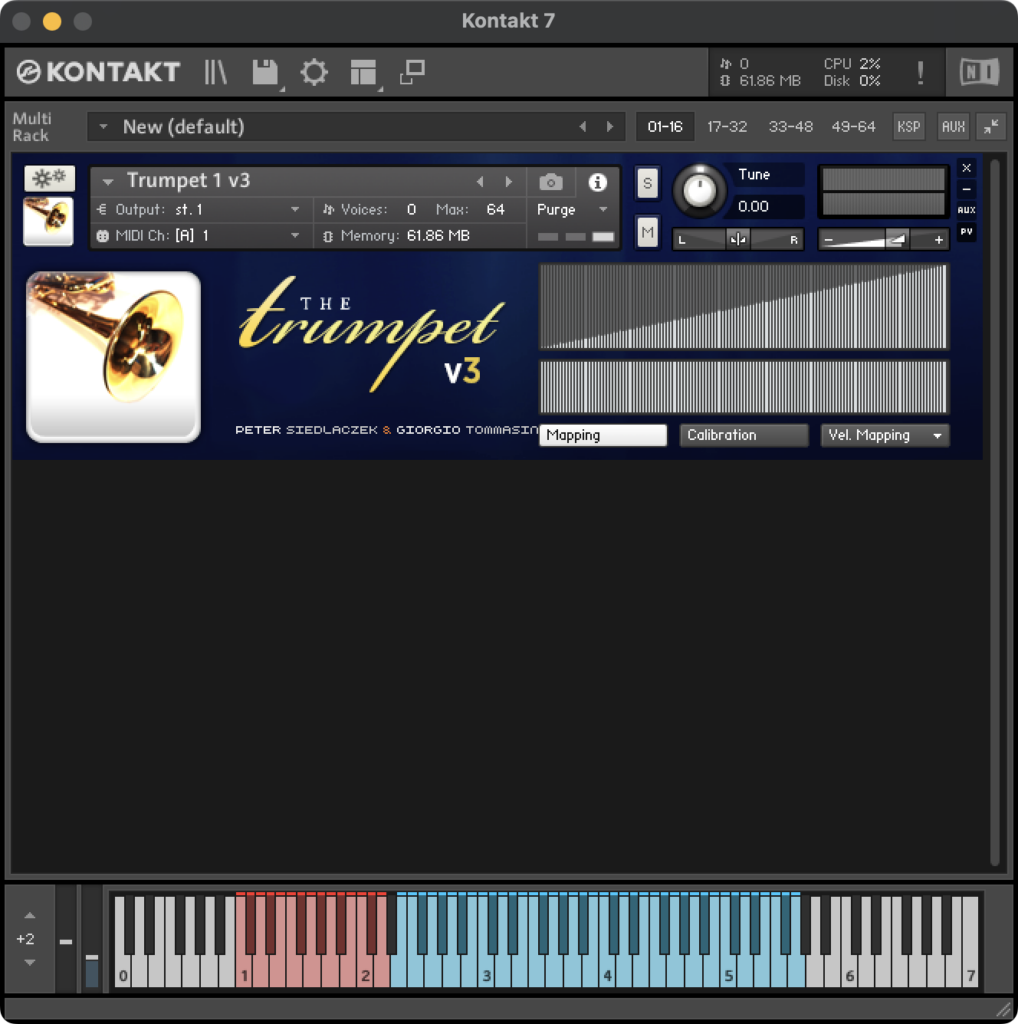
Task: Click the pan center icon
Action: (738, 239)
